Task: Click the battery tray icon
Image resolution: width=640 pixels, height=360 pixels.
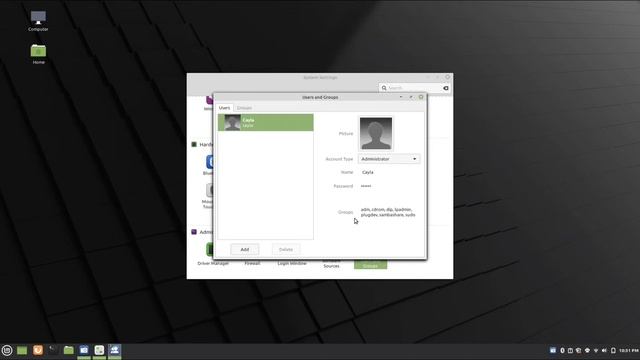Action: [613, 350]
